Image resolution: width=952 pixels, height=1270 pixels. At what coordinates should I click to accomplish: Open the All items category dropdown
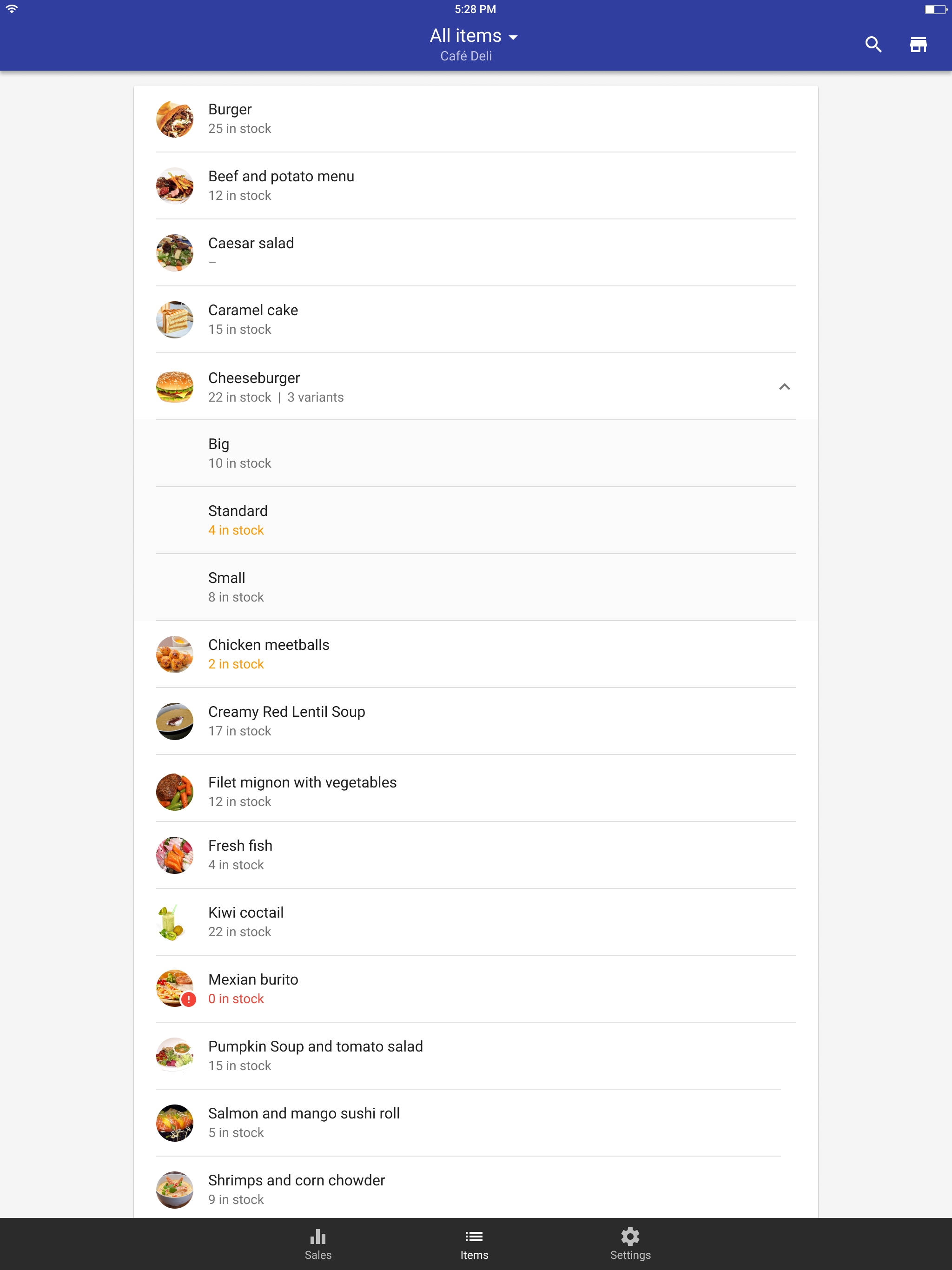point(474,36)
